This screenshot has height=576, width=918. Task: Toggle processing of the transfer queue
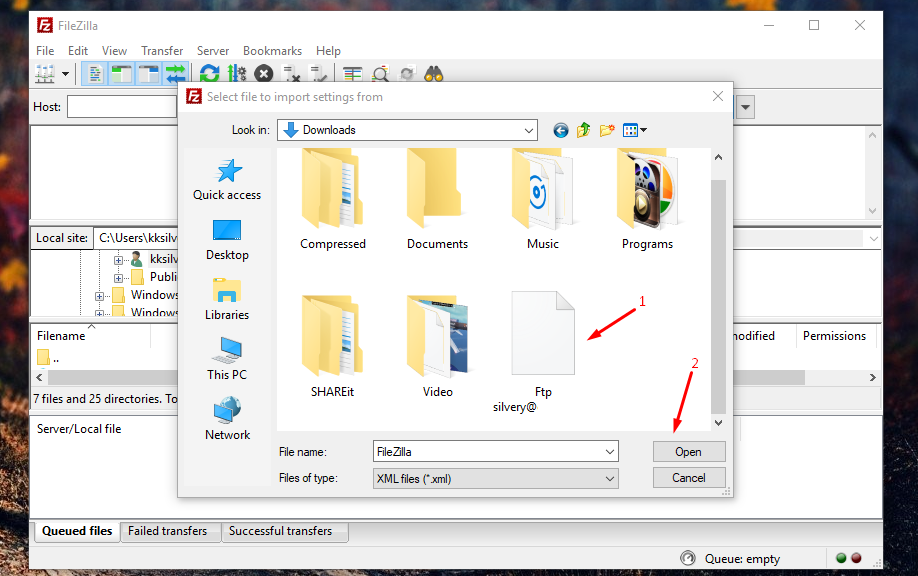[x=237, y=74]
